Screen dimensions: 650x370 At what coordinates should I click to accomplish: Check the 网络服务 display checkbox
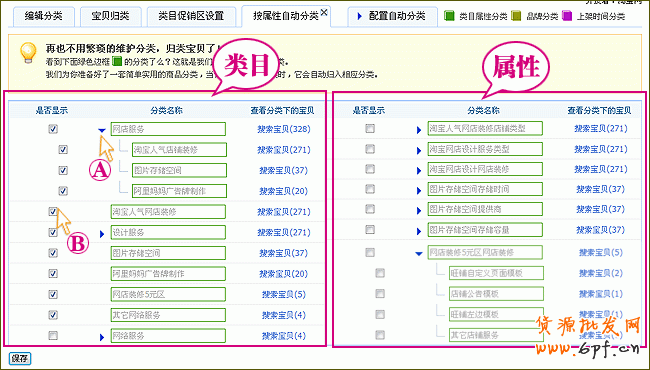(x=53, y=335)
